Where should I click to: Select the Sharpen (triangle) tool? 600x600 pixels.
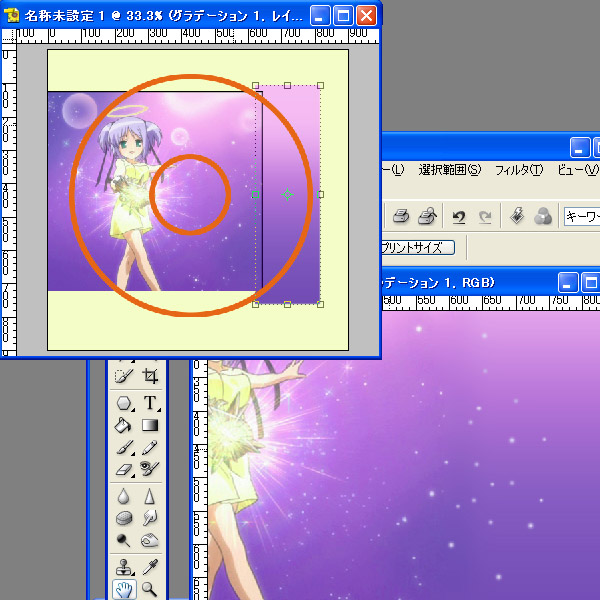pos(150,496)
